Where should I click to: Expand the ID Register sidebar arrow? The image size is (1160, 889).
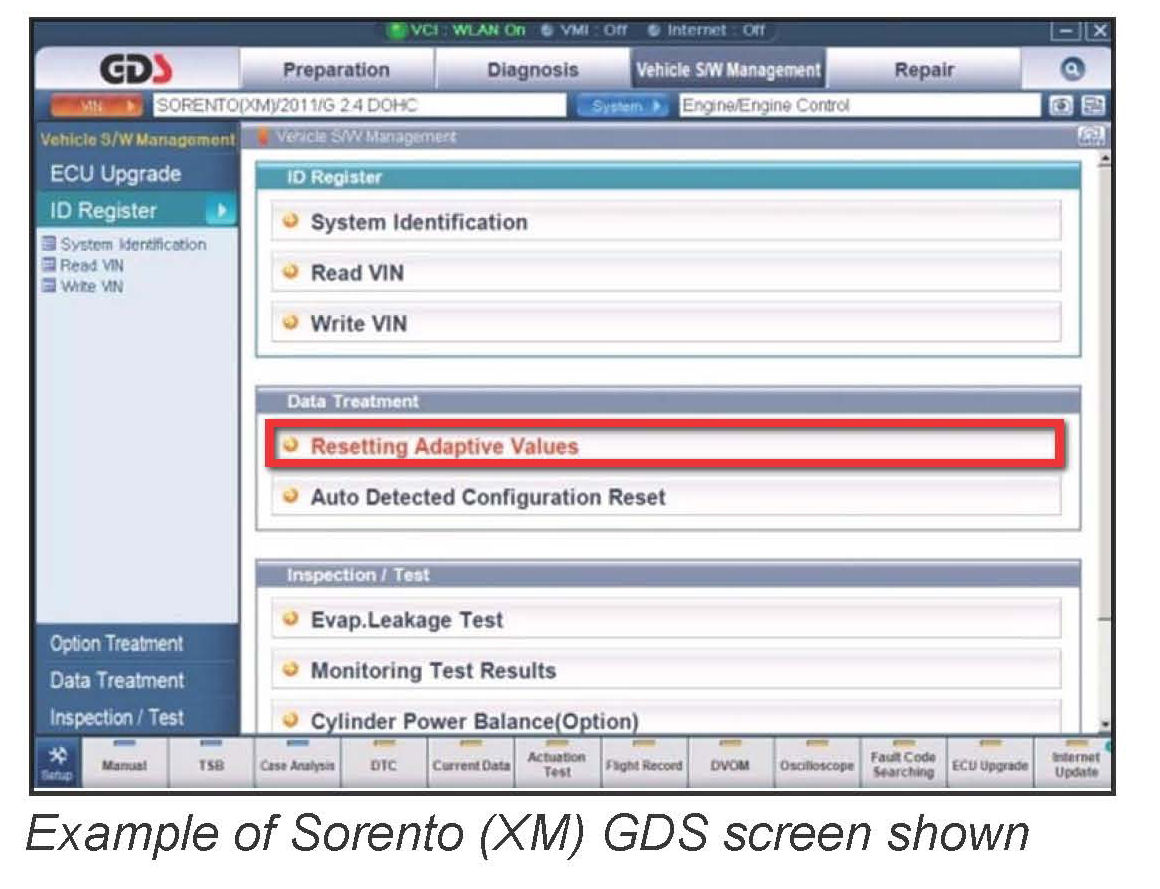pos(221,211)
